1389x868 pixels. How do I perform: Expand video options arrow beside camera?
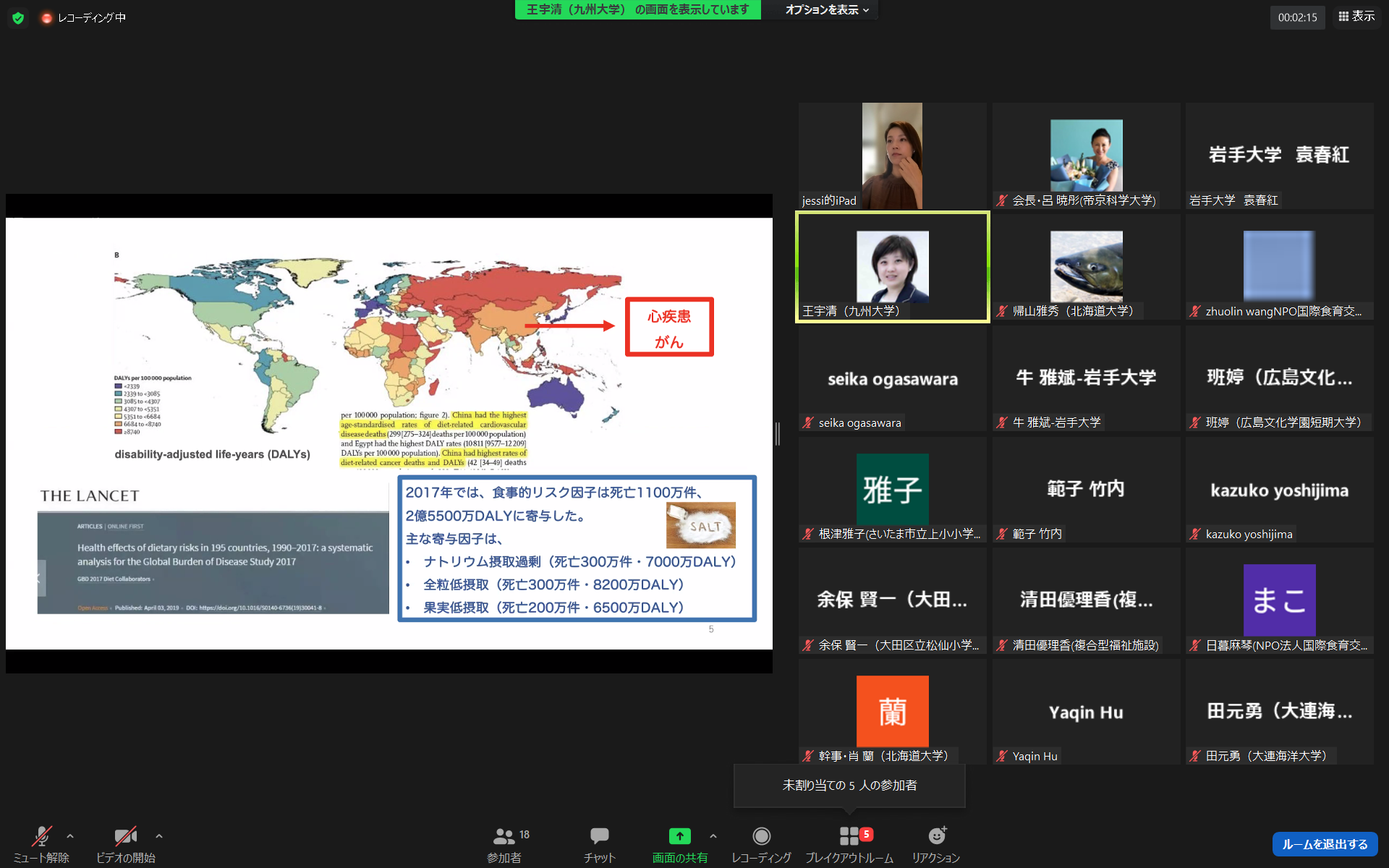[159, 836]
